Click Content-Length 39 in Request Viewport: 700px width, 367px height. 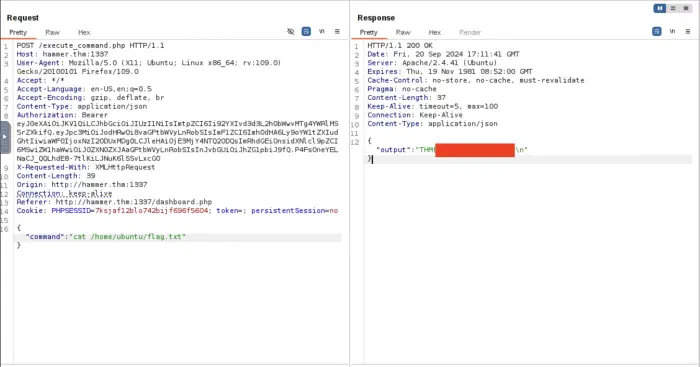tap(56, 176)
